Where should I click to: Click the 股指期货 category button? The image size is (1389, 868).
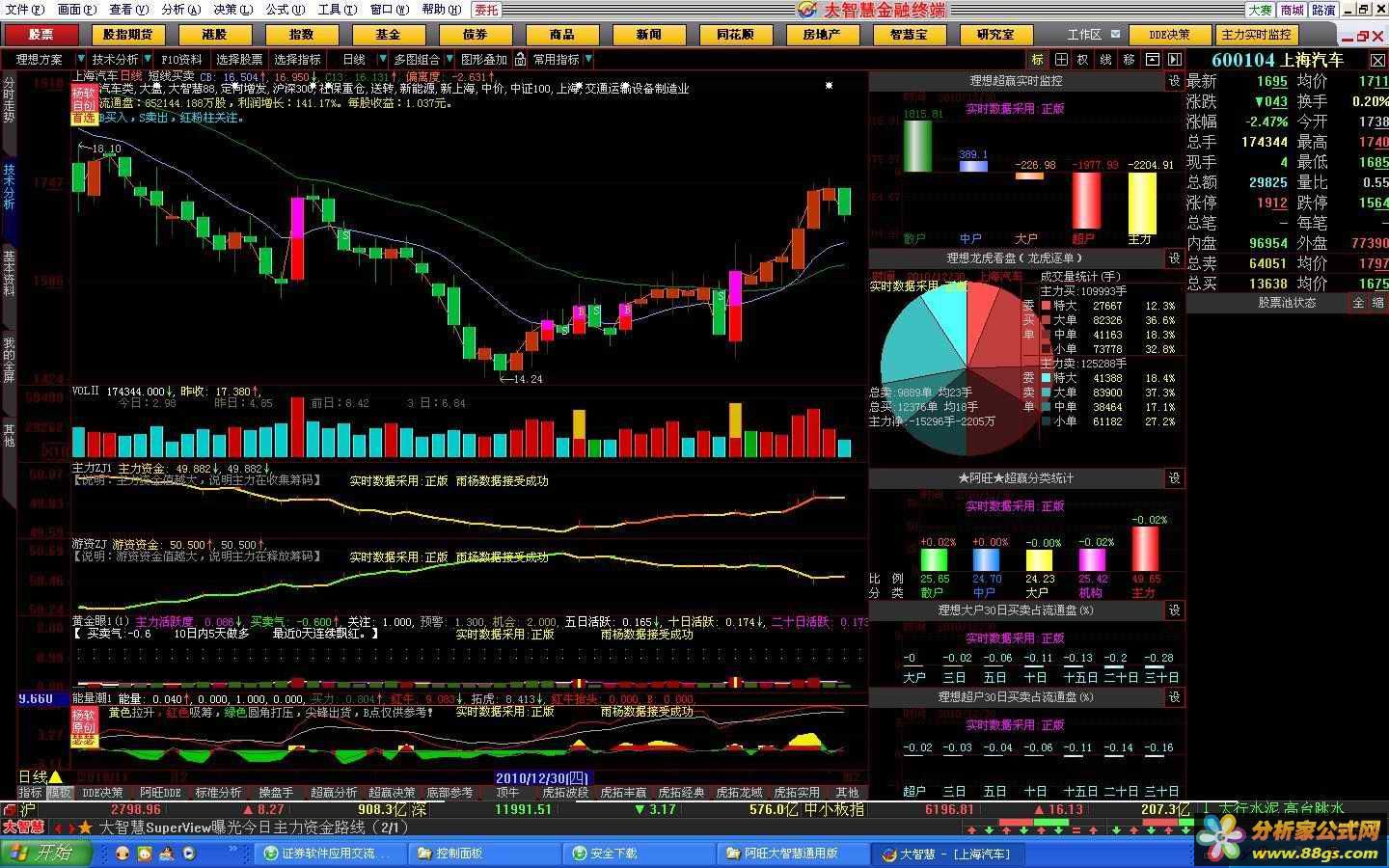127,35
